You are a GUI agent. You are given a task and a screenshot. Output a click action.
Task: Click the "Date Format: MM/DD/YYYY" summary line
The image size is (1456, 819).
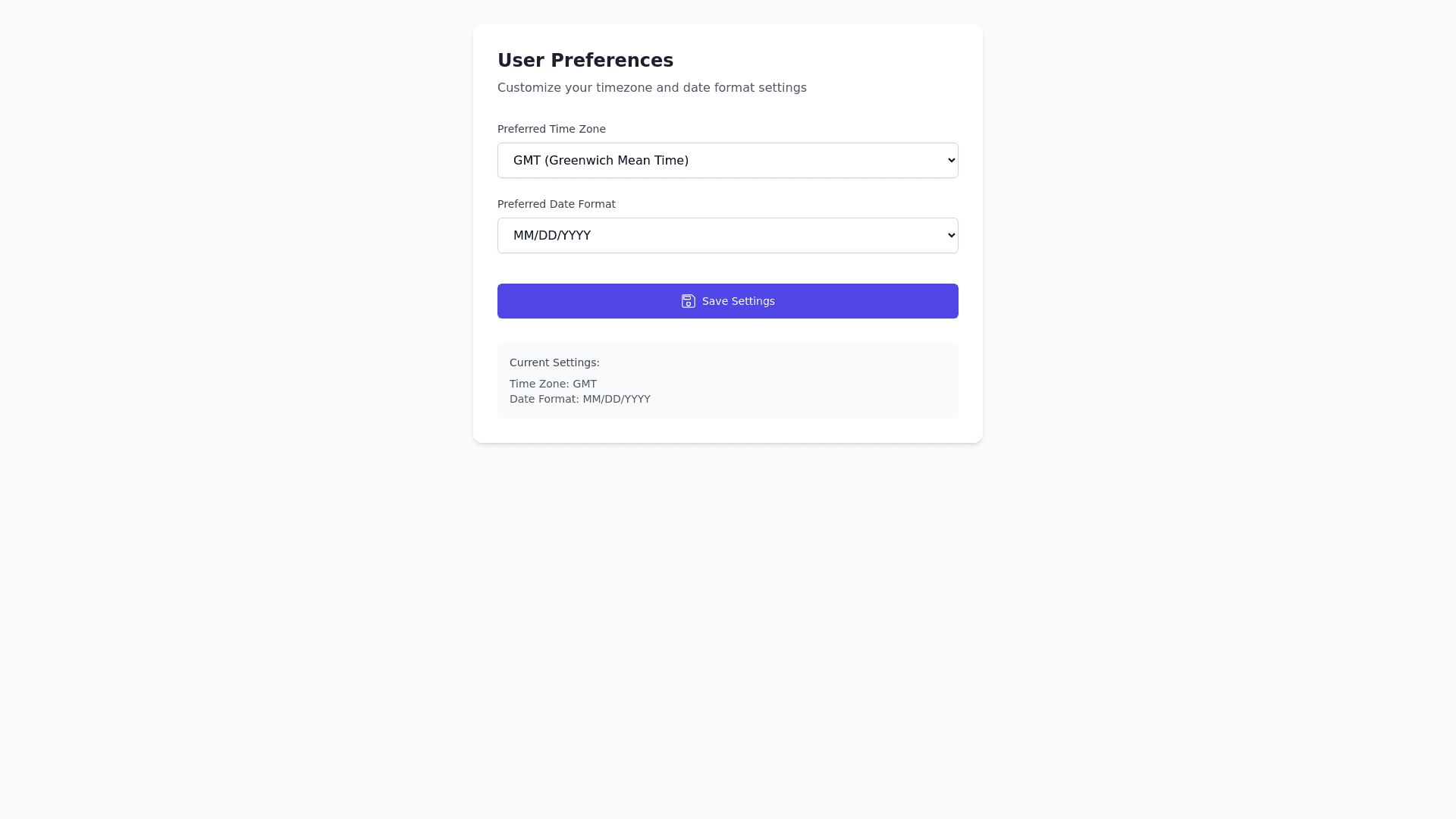579,399
